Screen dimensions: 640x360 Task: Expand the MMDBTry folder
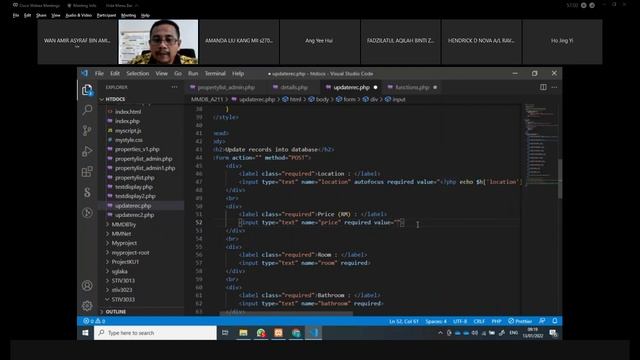124,224
